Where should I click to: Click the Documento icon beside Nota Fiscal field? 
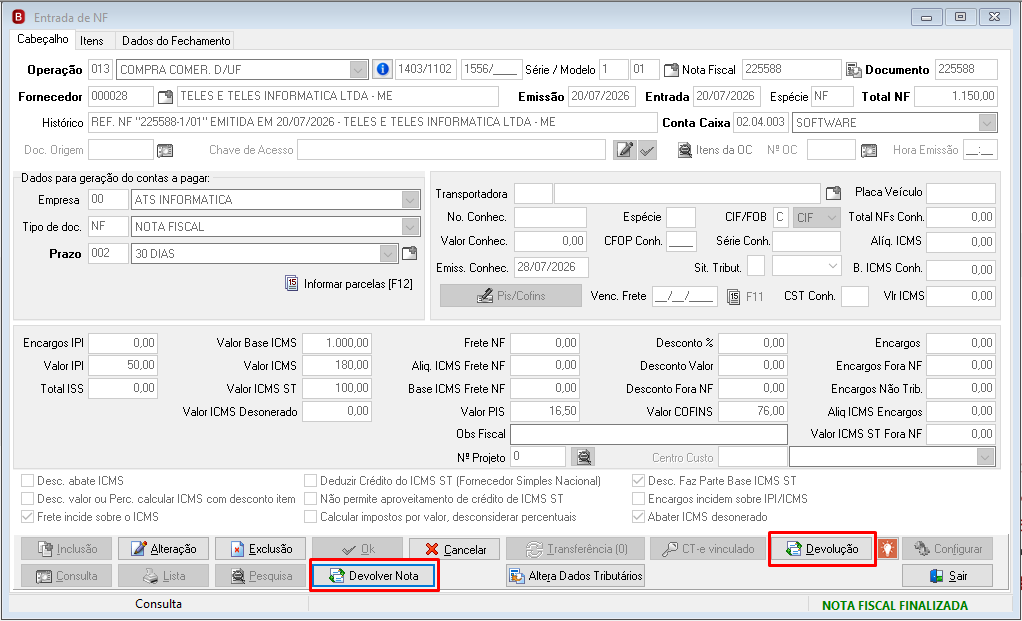tap(854, 70)
